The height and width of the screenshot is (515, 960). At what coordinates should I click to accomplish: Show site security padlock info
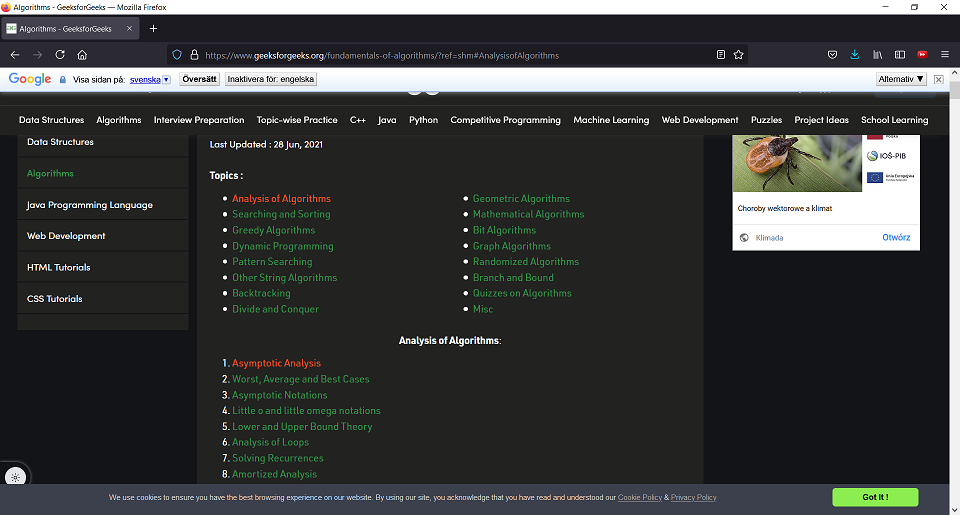[x=194, y=55]
